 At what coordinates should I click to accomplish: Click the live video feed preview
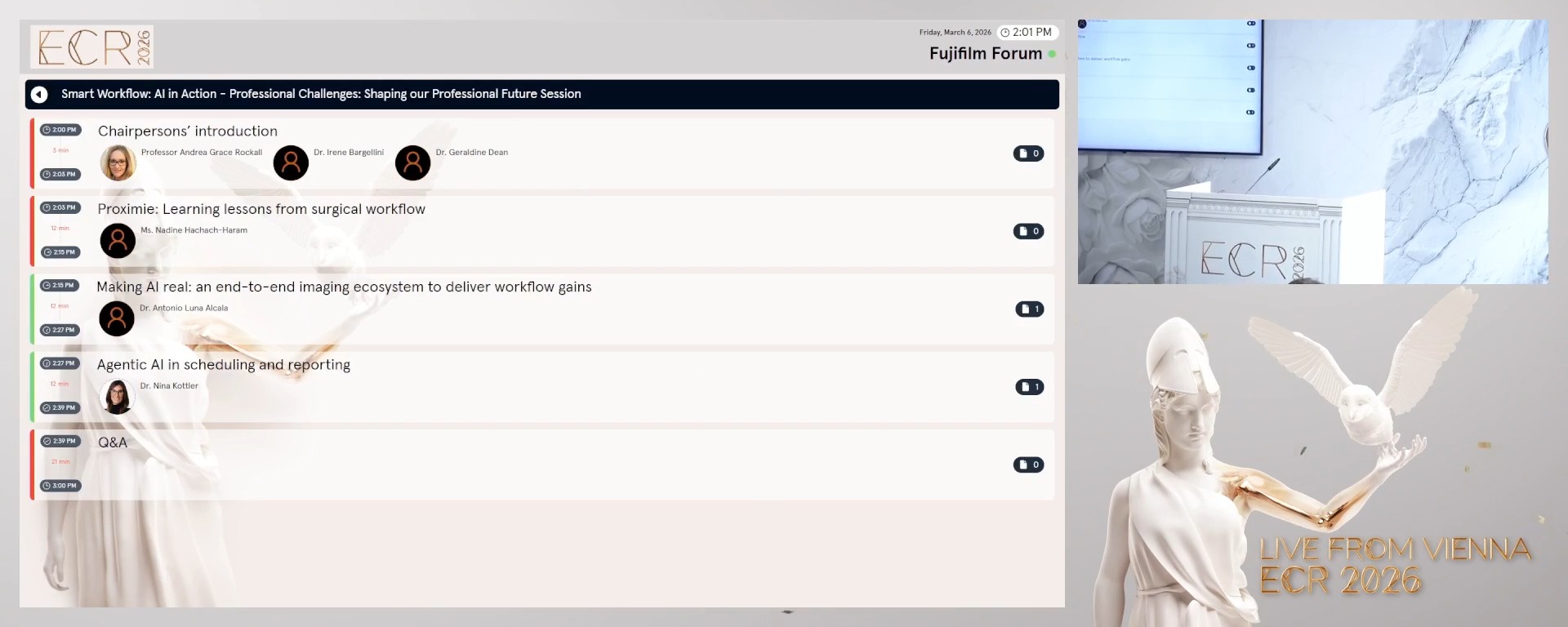click(1312, 152)
